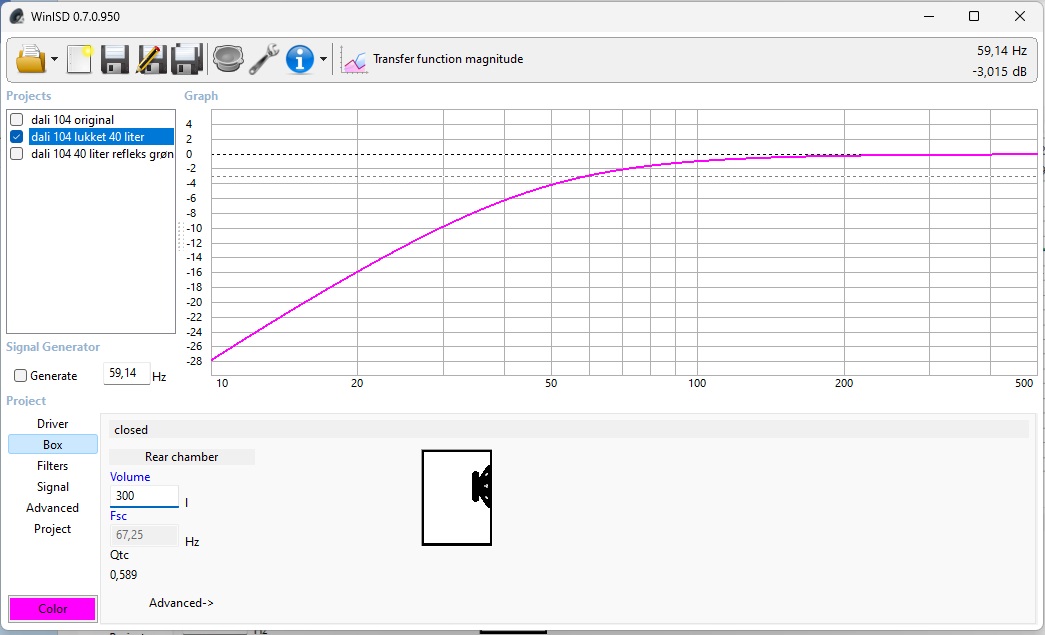The image size is (1045, 635).
Task: Click the WinISD application title icon
Action: click(17, 16)
